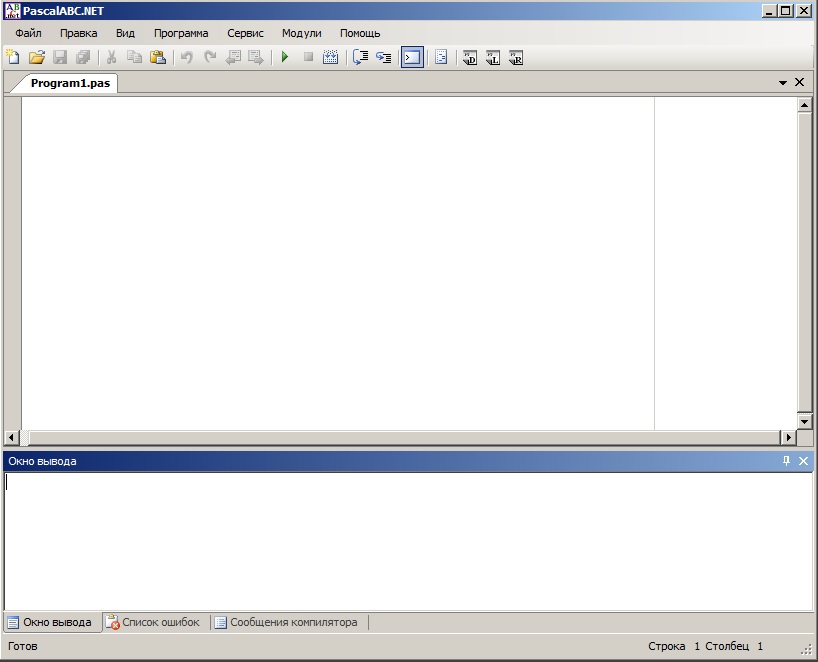Click the toolbar icon labeled R
Viewport: 818px width, 662px height.
[x=516, y=57]
